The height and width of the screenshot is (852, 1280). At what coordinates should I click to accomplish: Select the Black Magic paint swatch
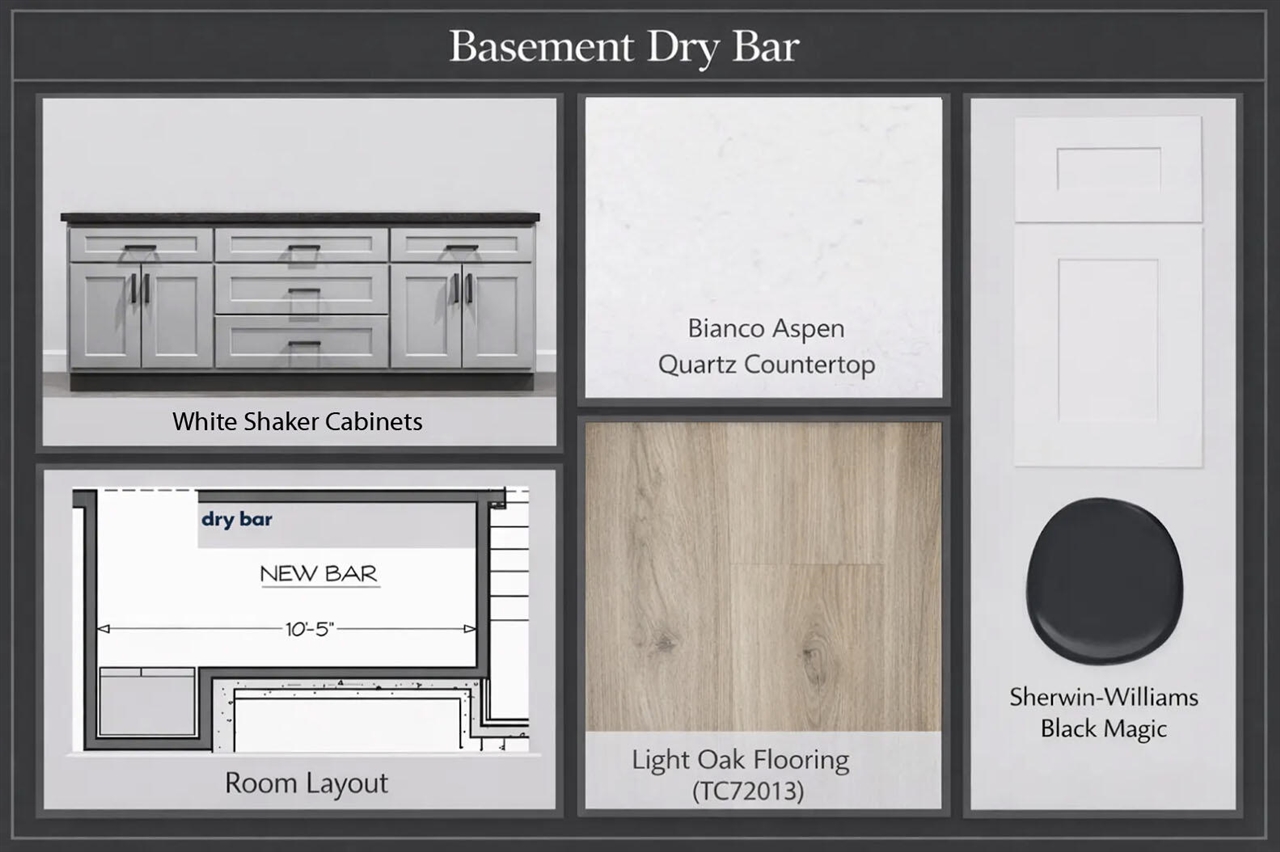1104,581
